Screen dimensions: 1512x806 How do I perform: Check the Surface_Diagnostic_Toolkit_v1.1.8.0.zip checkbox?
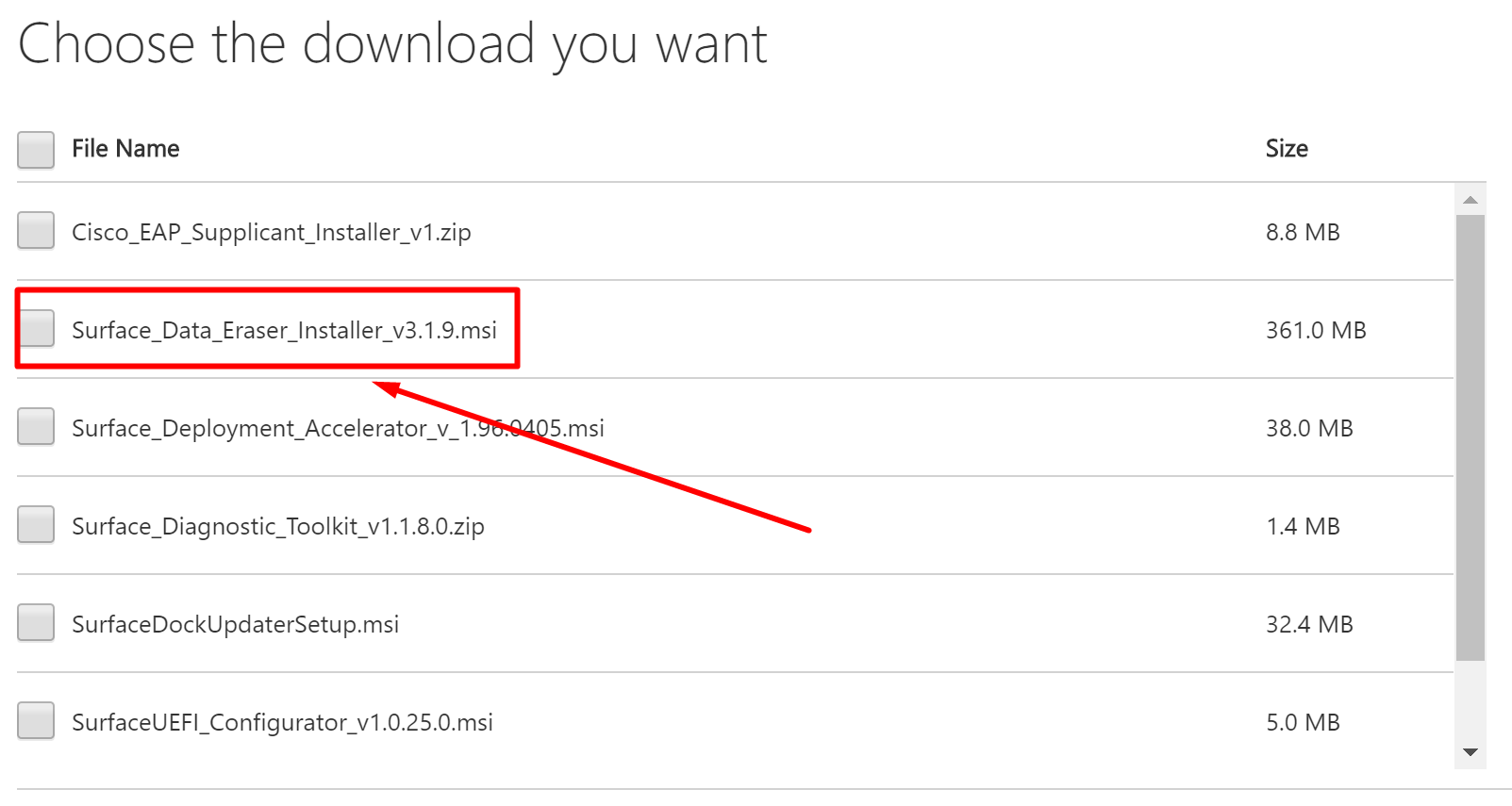(35, 525)
